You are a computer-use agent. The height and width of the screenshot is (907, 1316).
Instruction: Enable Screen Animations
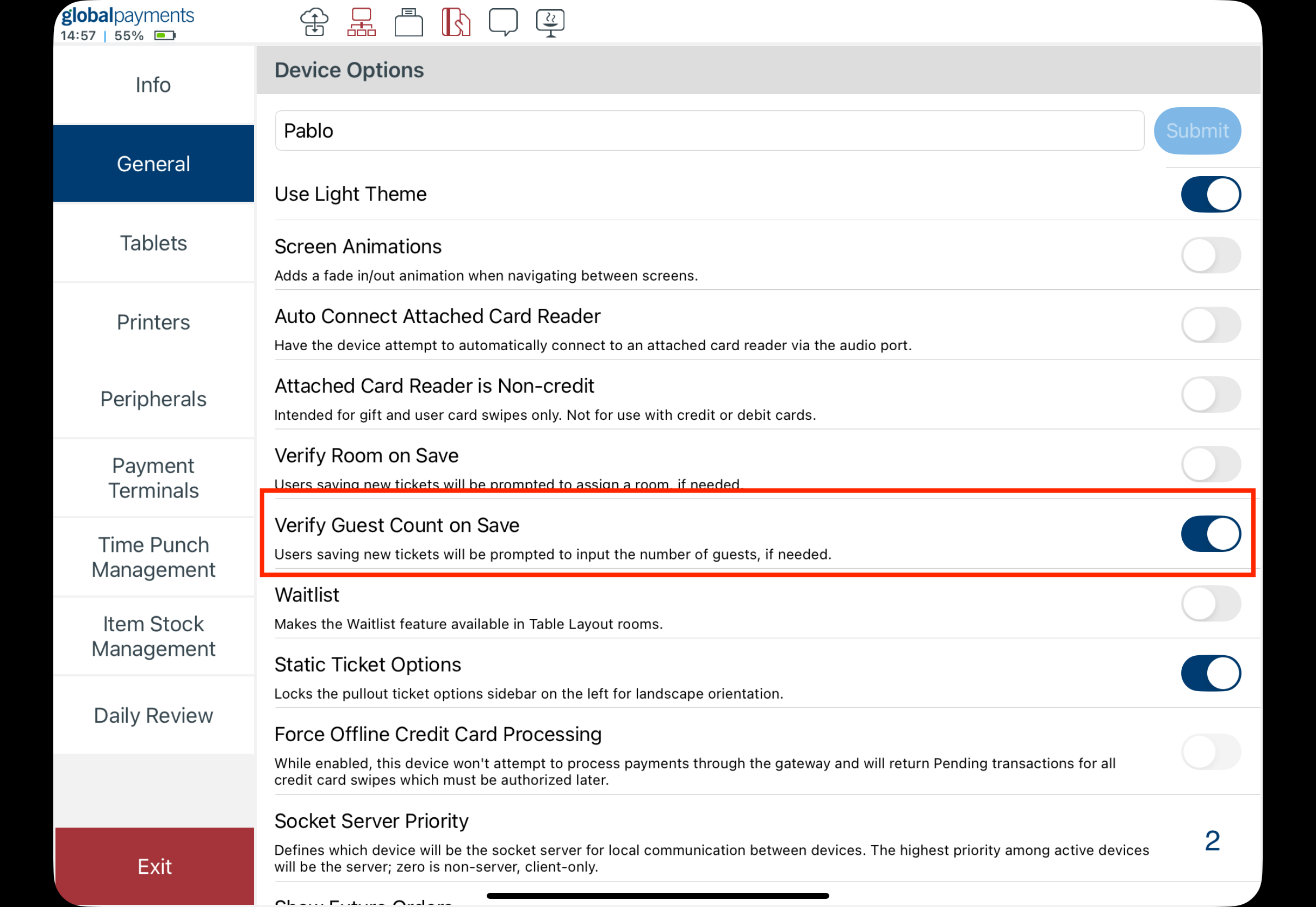coord(1211,255)
